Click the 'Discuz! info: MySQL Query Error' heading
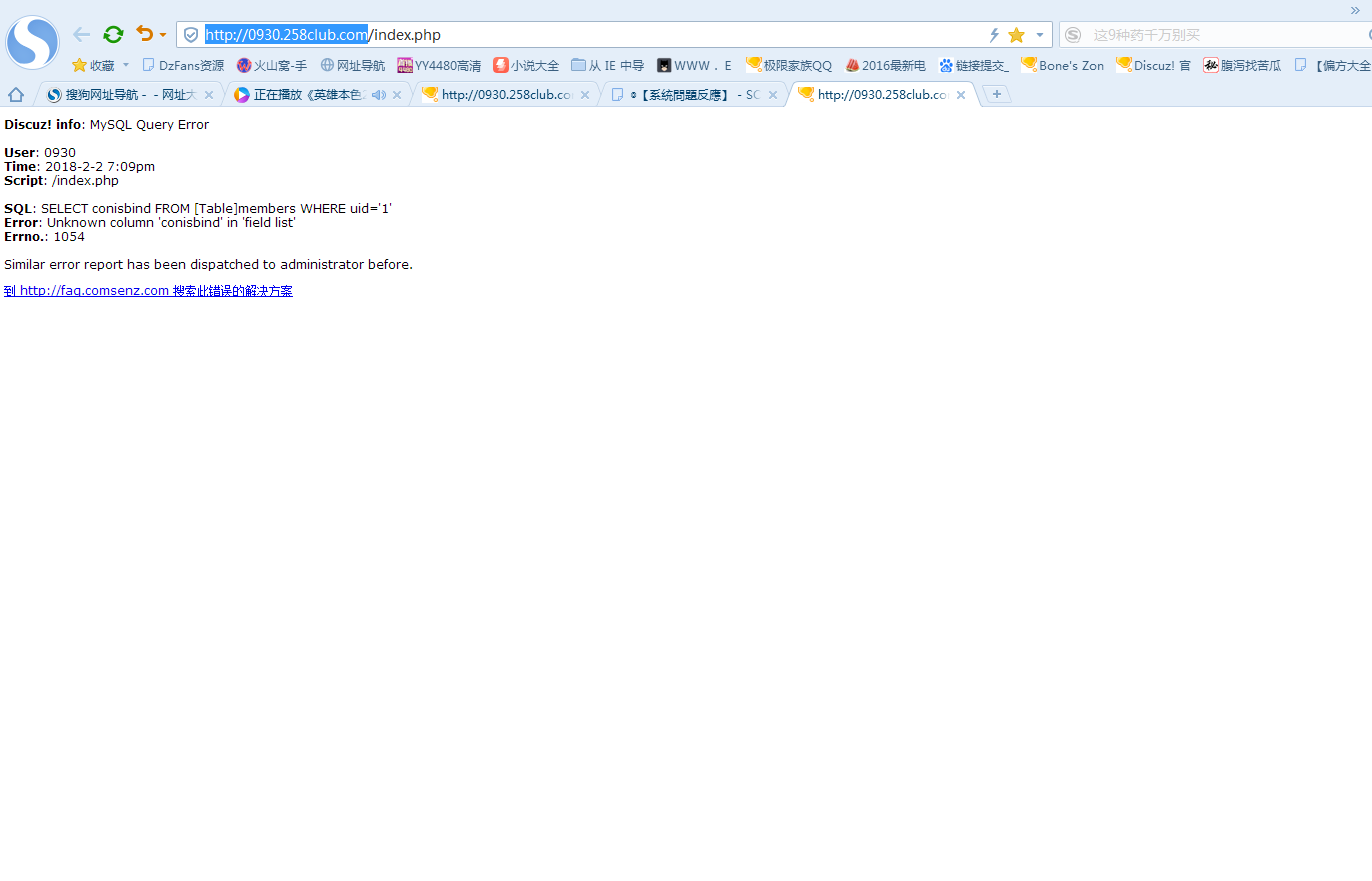 point(107,125)
